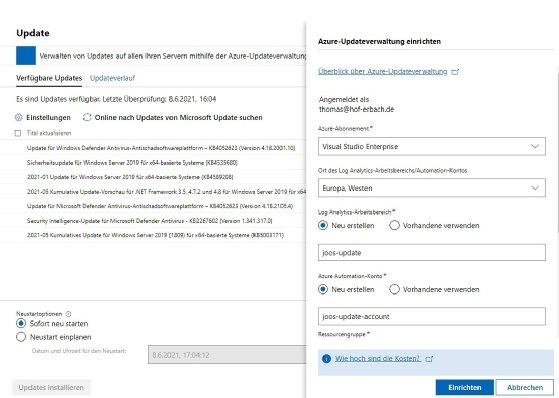Select Windows Defender Antivirus update version 4.18.2001.10

pos(153,148)
